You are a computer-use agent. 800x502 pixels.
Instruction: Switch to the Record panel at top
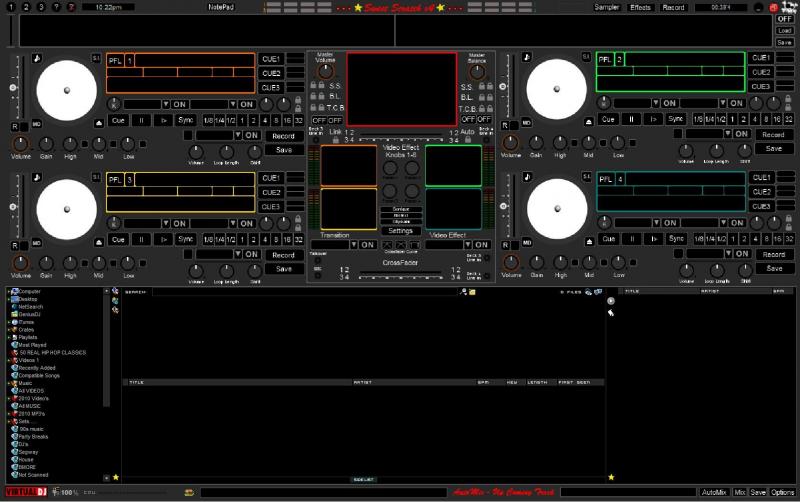click(x=673, y=7)
